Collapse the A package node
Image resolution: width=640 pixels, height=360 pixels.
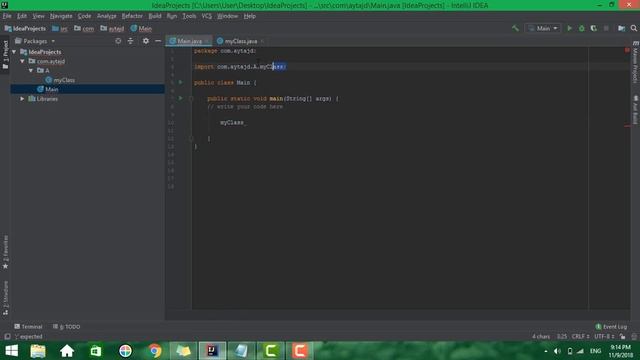click(x=31, y=71)
